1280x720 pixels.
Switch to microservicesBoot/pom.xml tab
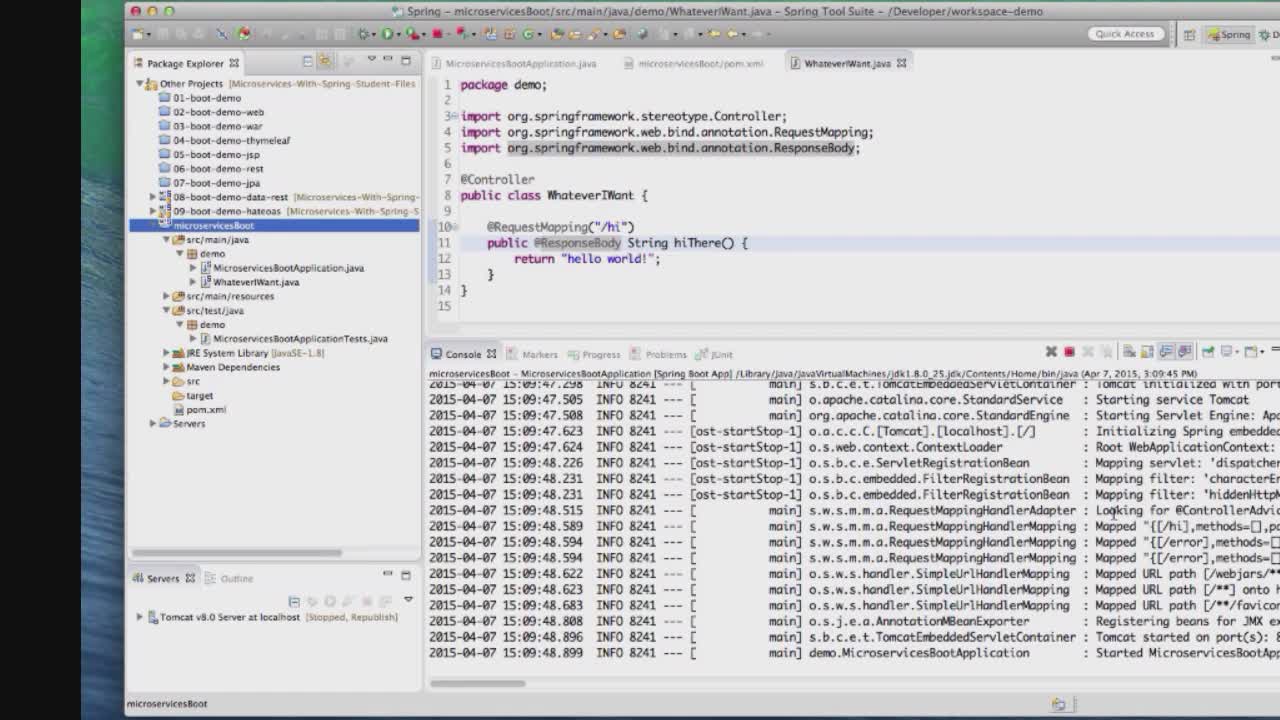[700, 63]
